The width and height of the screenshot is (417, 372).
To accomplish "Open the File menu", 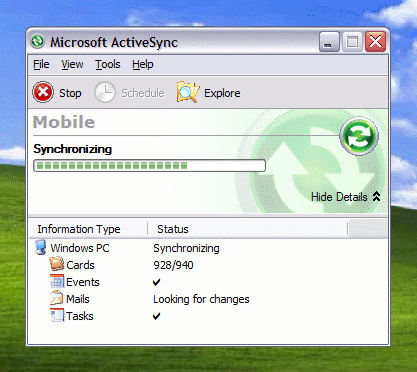I will [41, 64].
